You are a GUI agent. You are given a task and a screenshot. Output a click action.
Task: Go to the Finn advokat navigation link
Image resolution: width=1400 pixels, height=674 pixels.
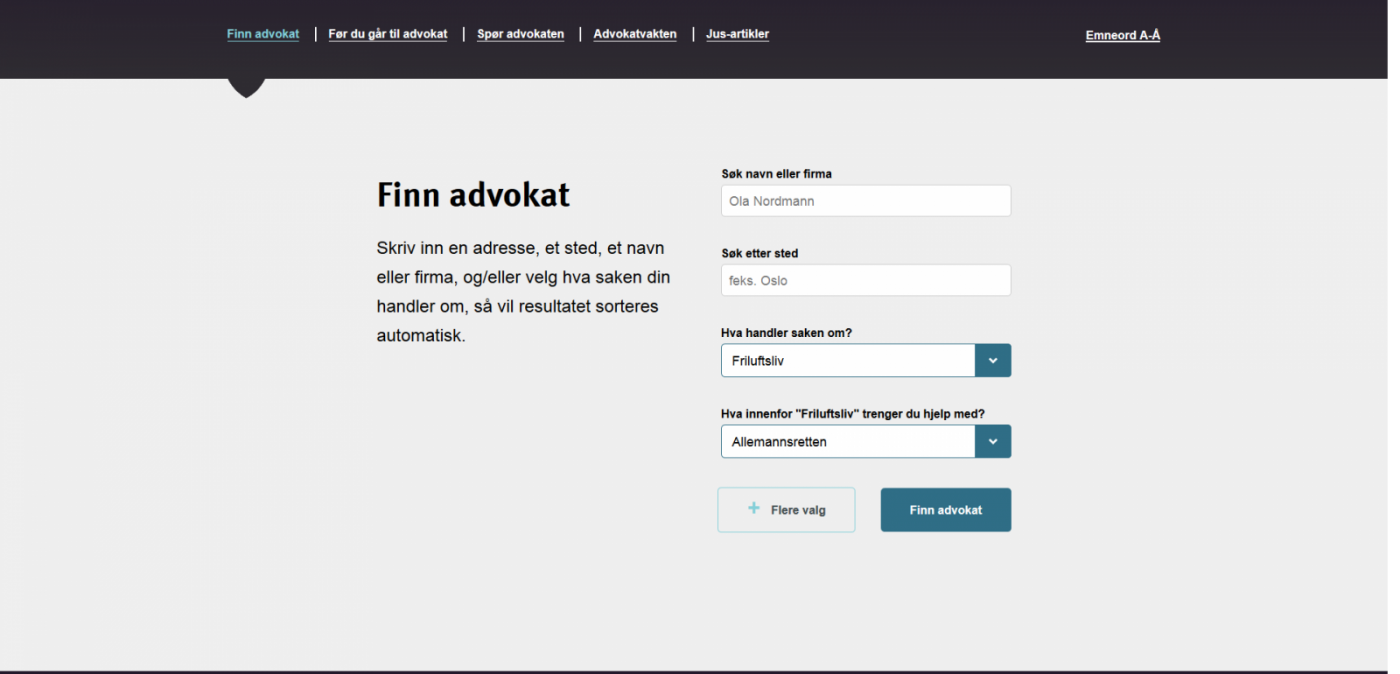[x=263, y=34]
